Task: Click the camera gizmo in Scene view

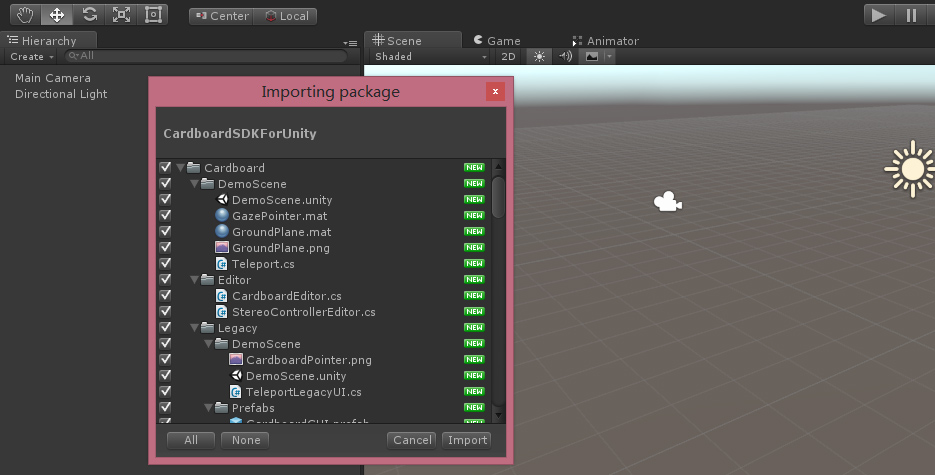Action: [668, 201]
